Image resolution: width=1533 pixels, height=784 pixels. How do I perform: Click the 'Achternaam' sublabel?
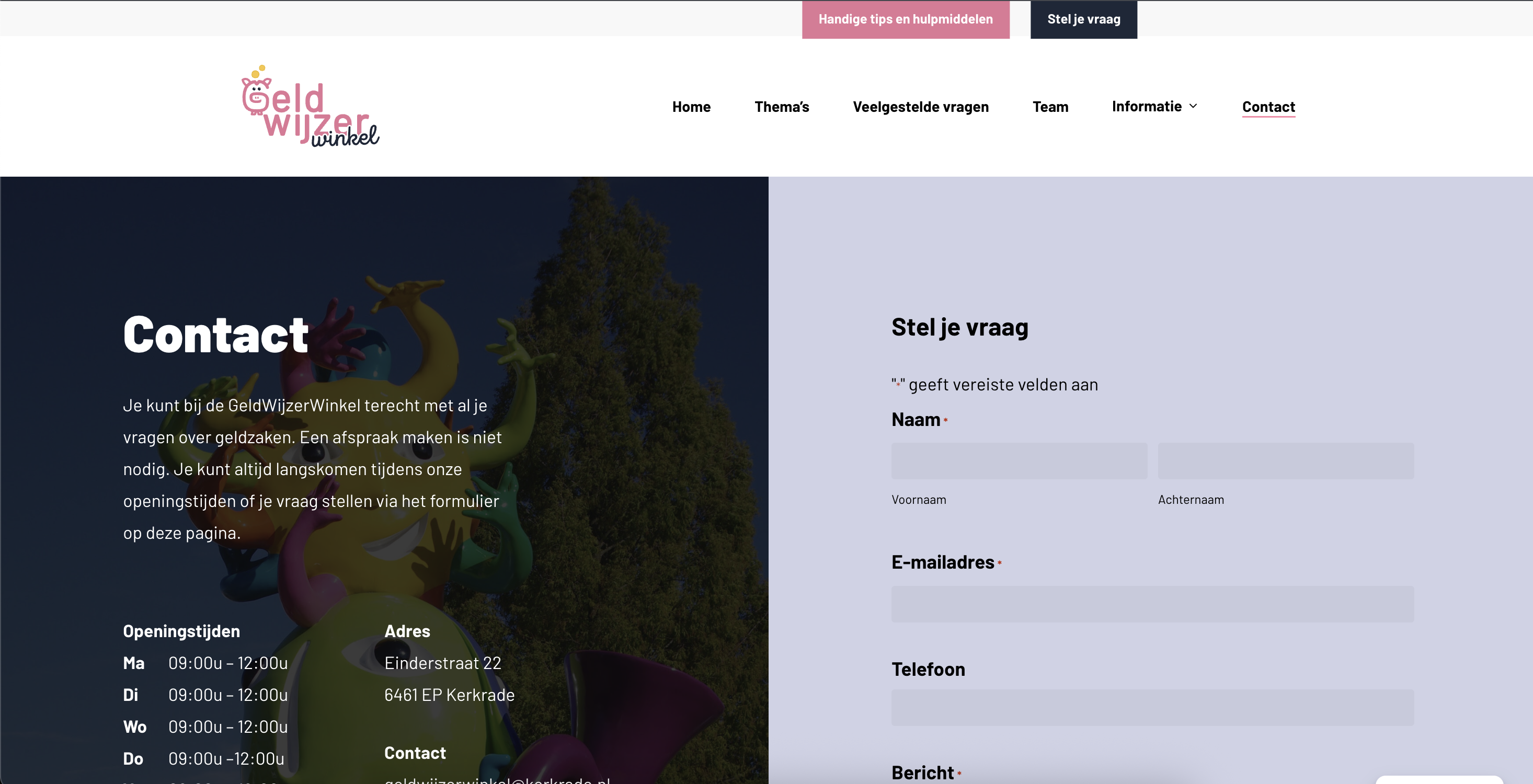(x=1191, y=500)
